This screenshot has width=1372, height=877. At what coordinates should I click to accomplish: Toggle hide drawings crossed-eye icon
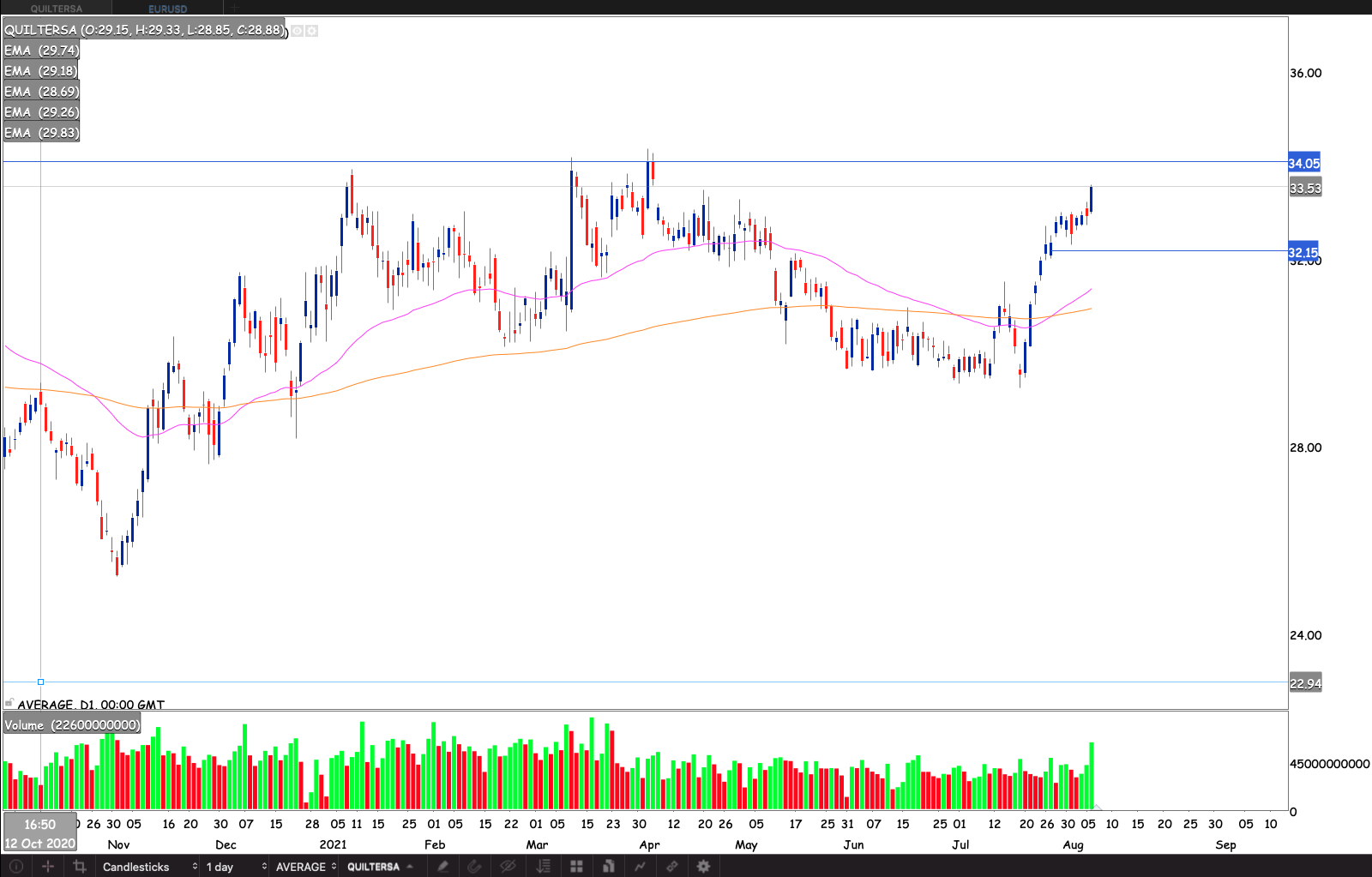(x=508, y=867)
